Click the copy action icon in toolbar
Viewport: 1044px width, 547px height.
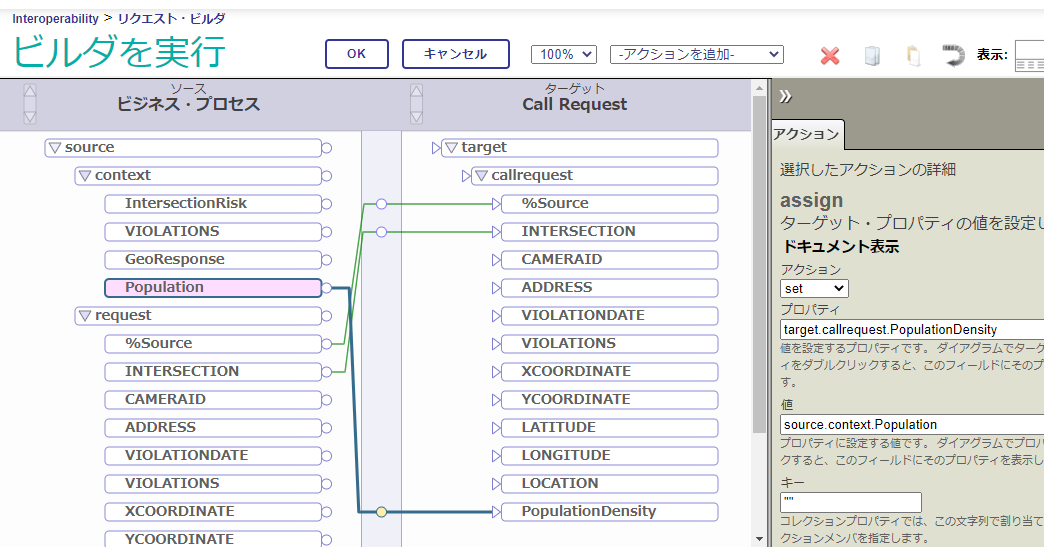click(872, 55)
